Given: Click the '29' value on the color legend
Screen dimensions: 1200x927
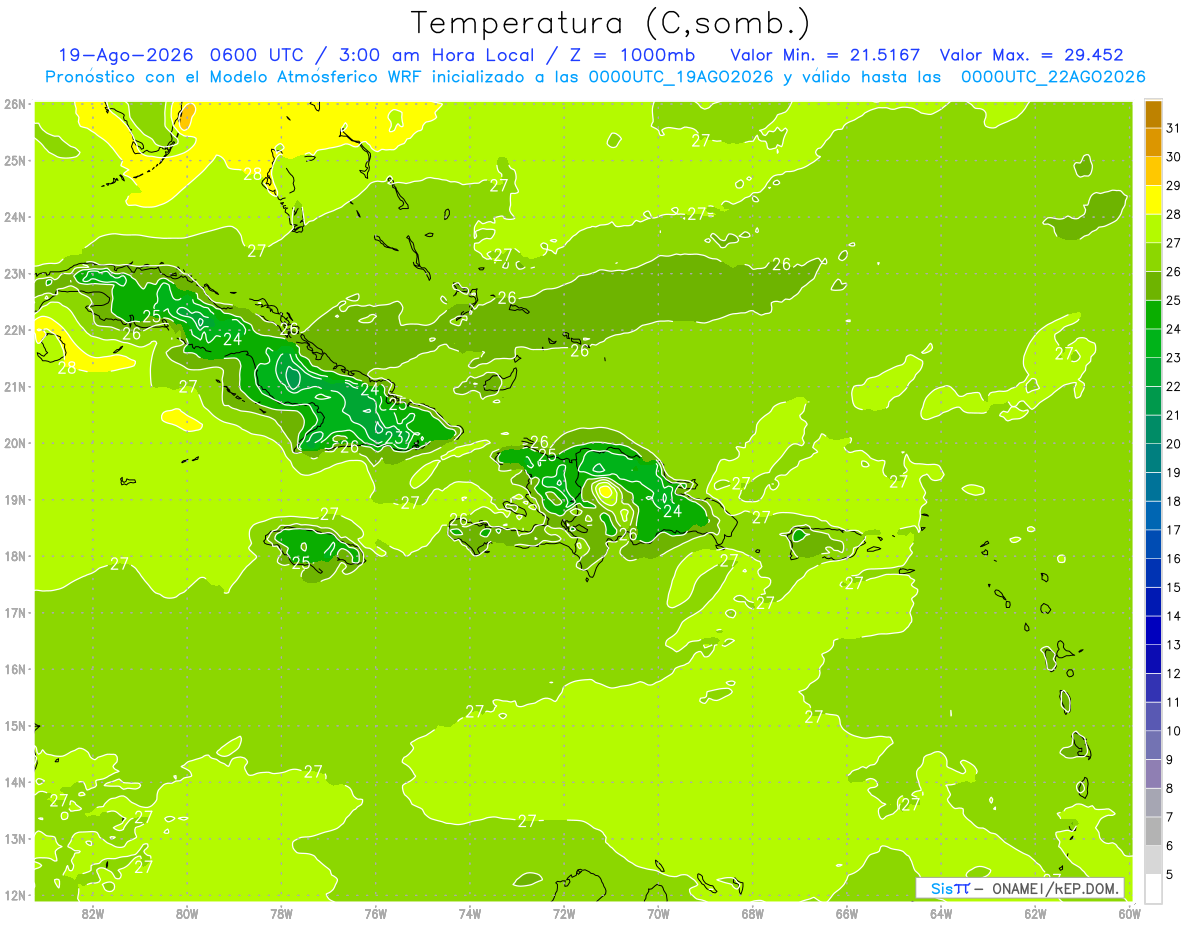Looking at the screenshot, I should (x=1174, y=186).
